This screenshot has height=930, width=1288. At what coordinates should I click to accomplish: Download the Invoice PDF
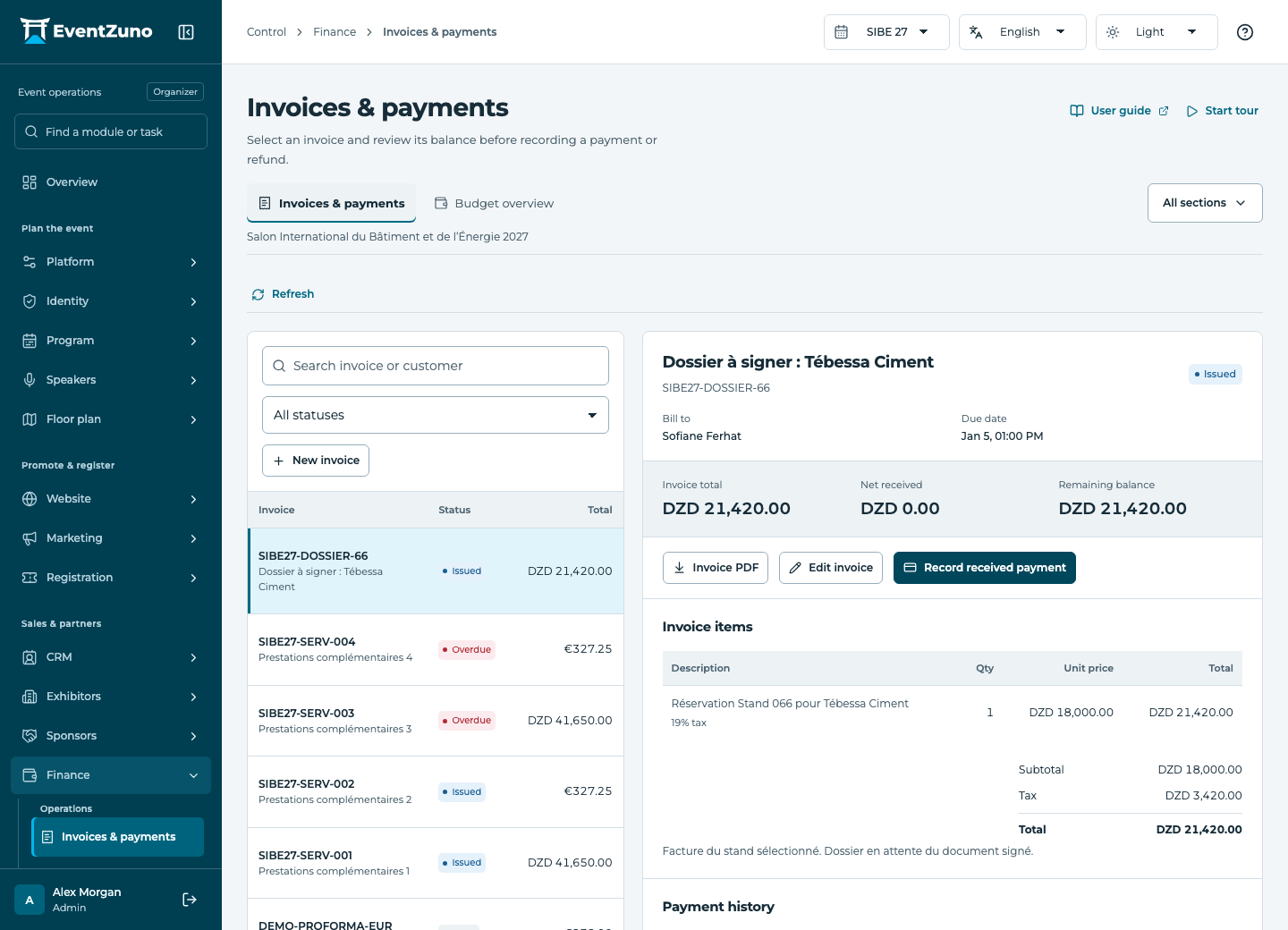[716, 568]
